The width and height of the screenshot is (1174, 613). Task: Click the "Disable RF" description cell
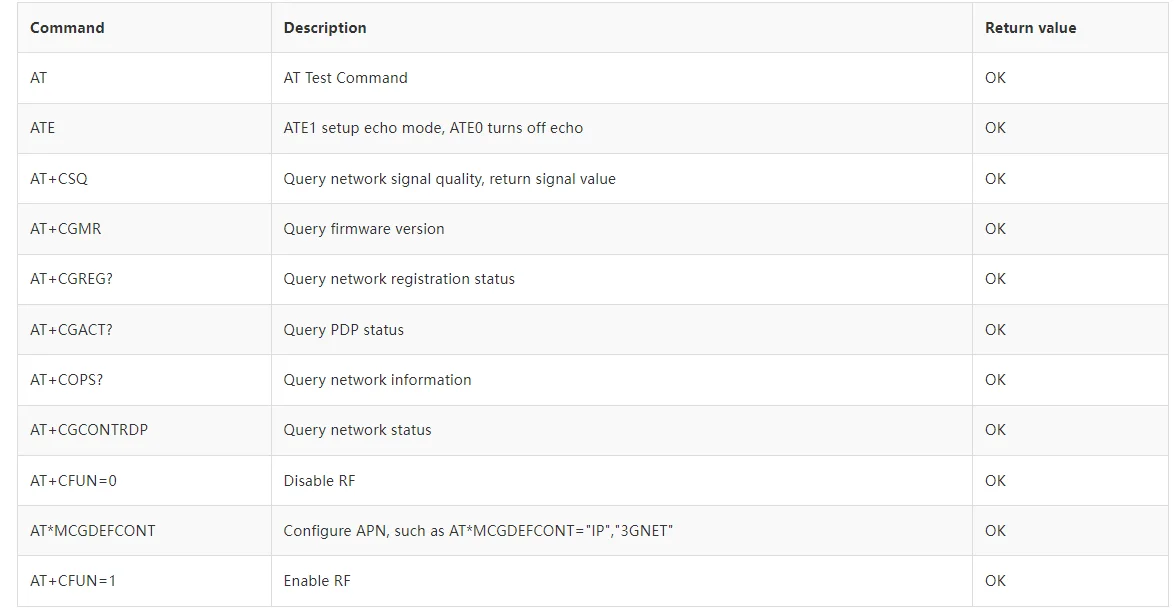[319, 481]
